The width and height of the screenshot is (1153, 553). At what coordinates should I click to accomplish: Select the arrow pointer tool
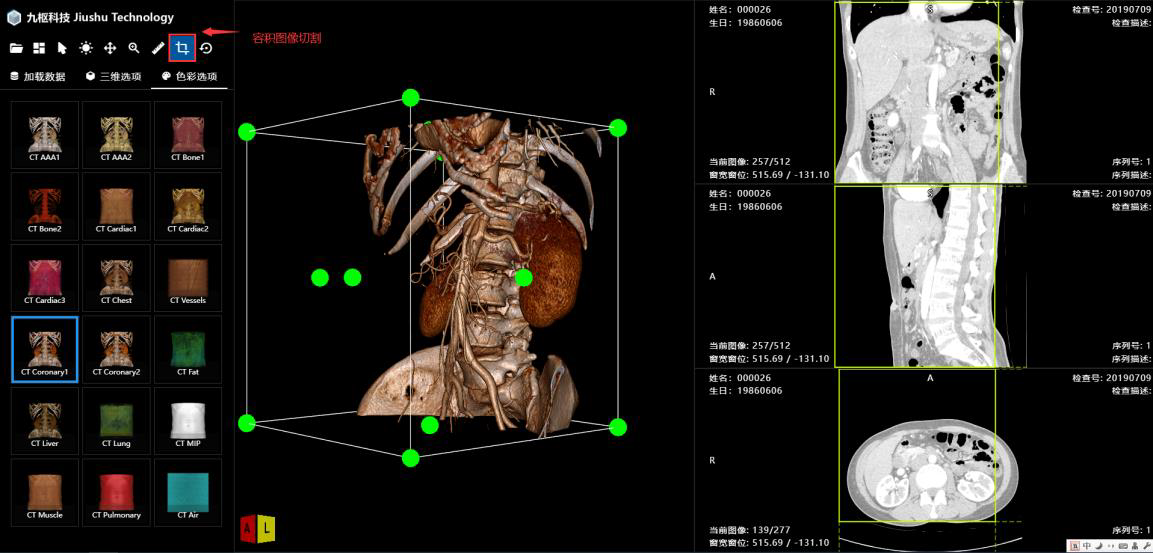click(63, 49)
